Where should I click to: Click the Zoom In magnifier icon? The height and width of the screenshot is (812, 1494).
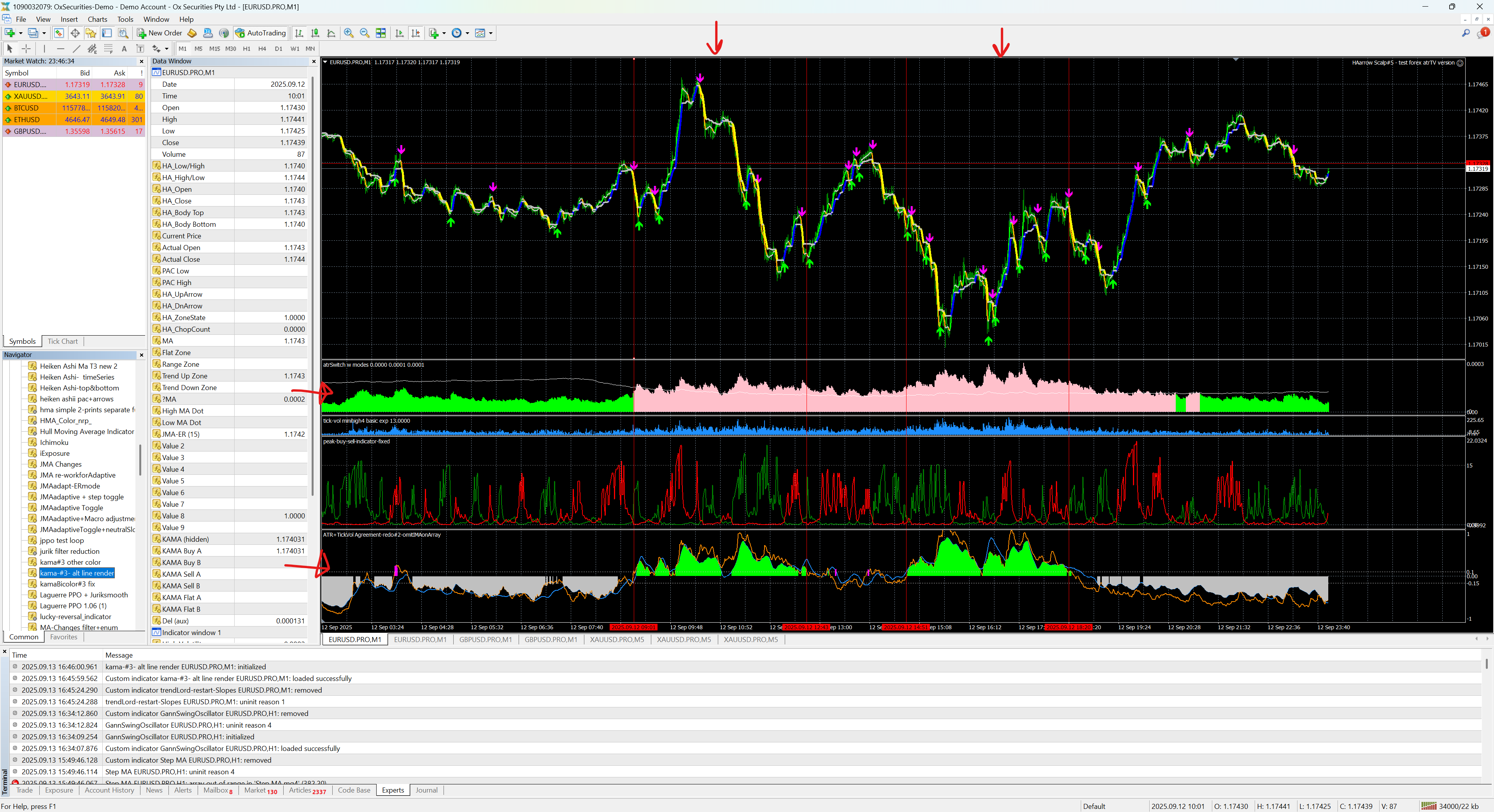349,33
